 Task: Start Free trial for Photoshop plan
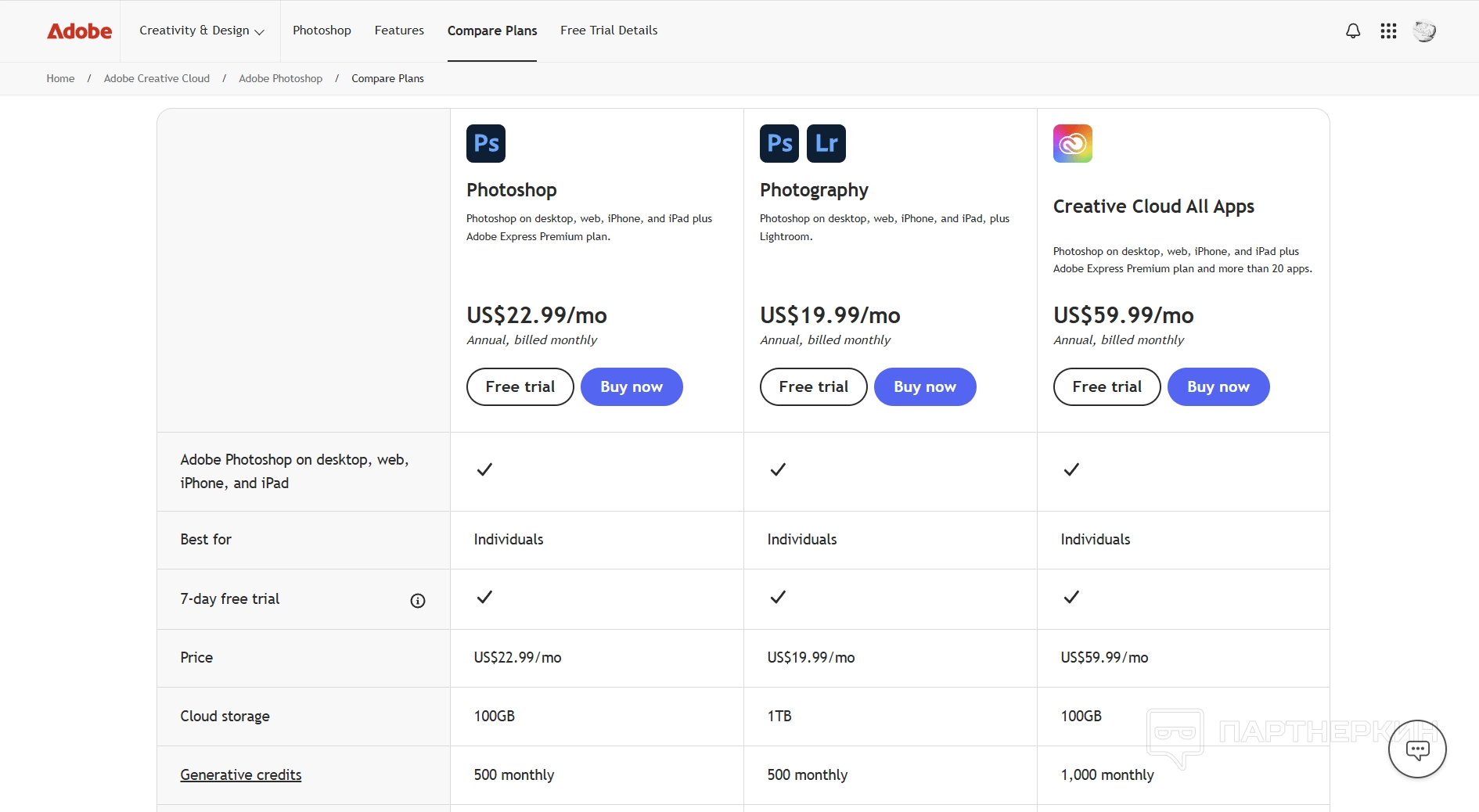click(520, 387)
